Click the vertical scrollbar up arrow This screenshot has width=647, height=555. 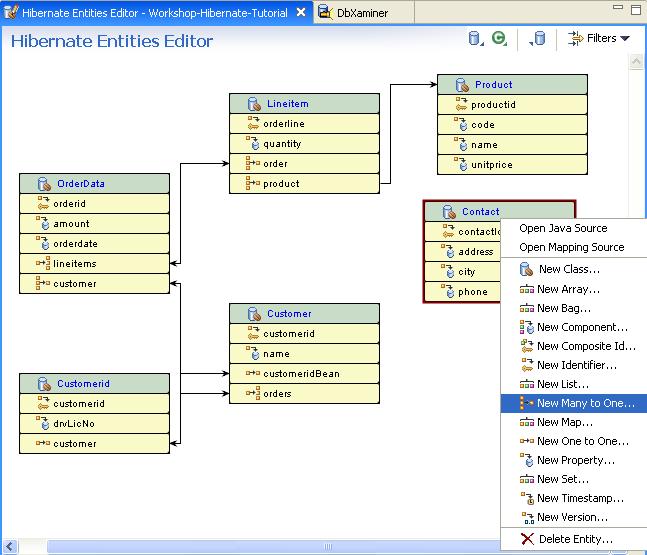click(x=636, y=62)
